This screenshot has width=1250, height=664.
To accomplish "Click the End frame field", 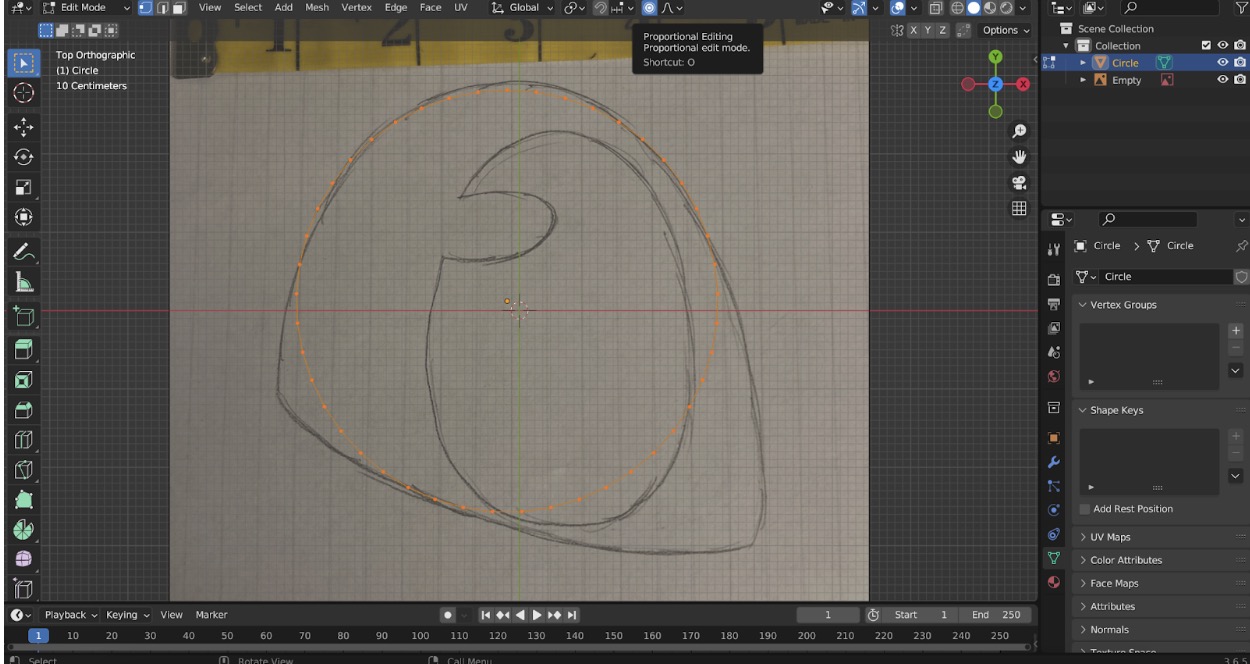I will tap(996, 615).
